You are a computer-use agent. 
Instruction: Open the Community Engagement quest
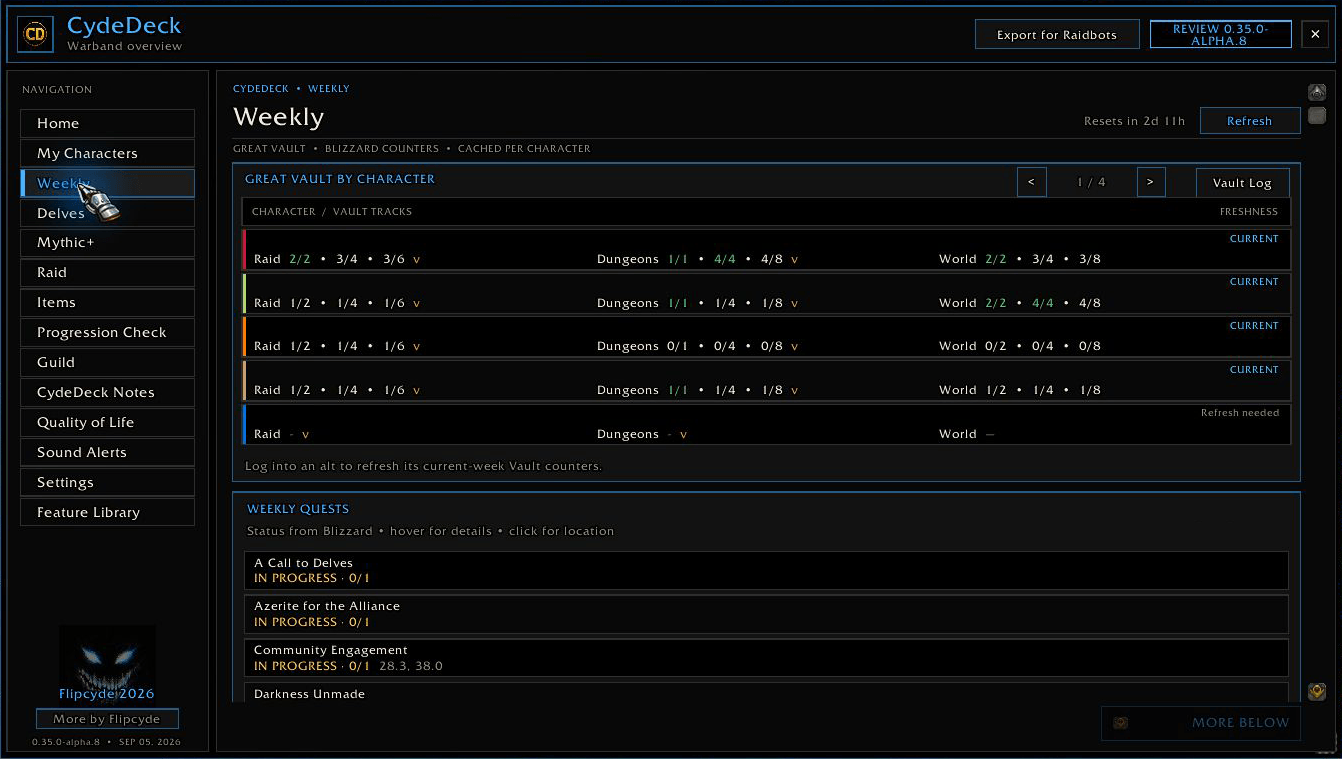766,658
